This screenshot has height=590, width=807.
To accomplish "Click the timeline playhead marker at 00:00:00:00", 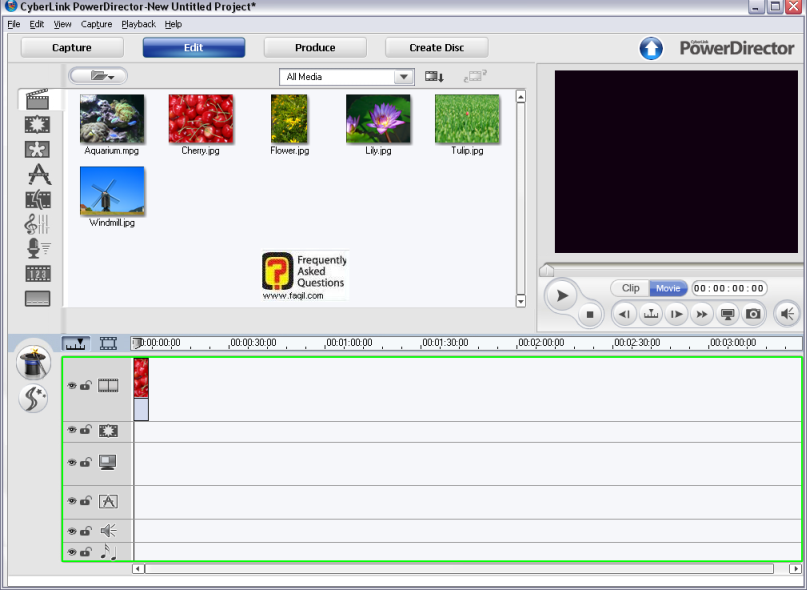I will (x=136, y=343).
